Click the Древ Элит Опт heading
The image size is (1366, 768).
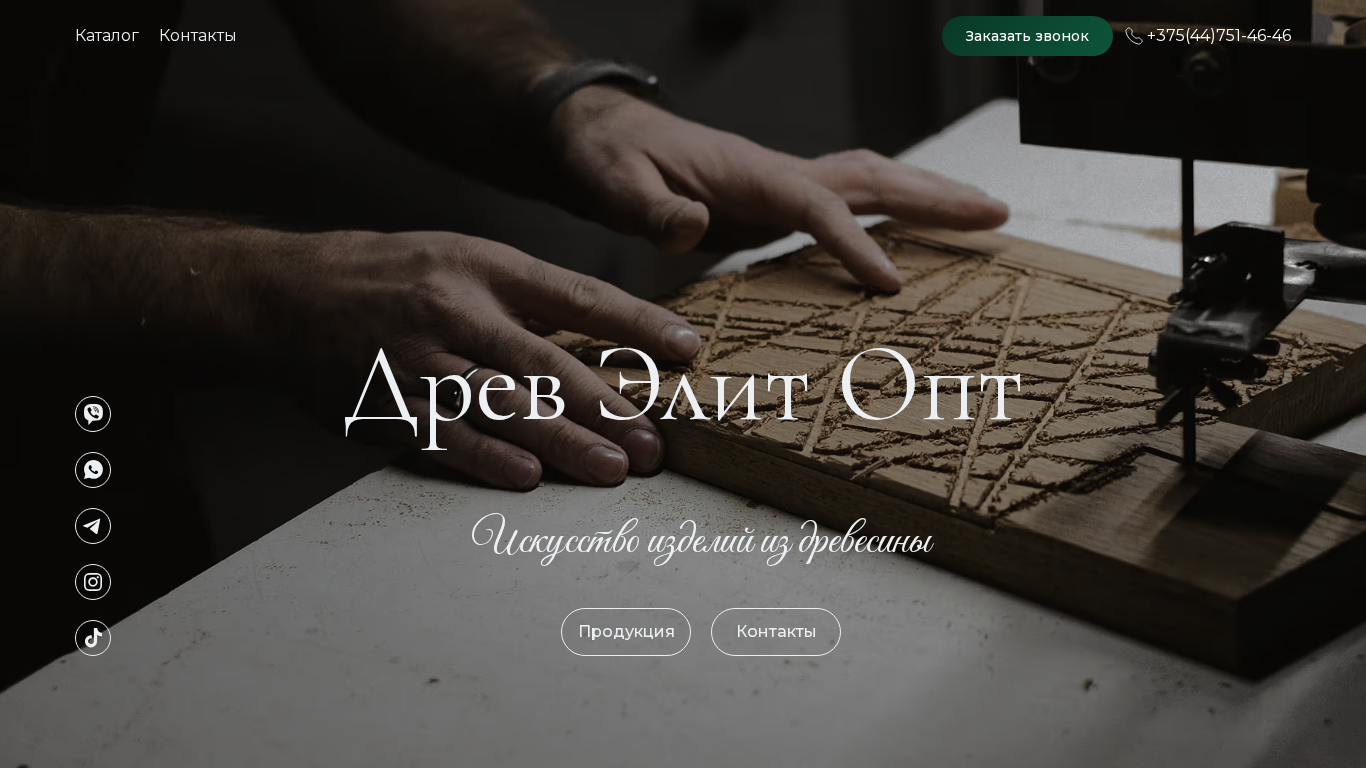683,393
